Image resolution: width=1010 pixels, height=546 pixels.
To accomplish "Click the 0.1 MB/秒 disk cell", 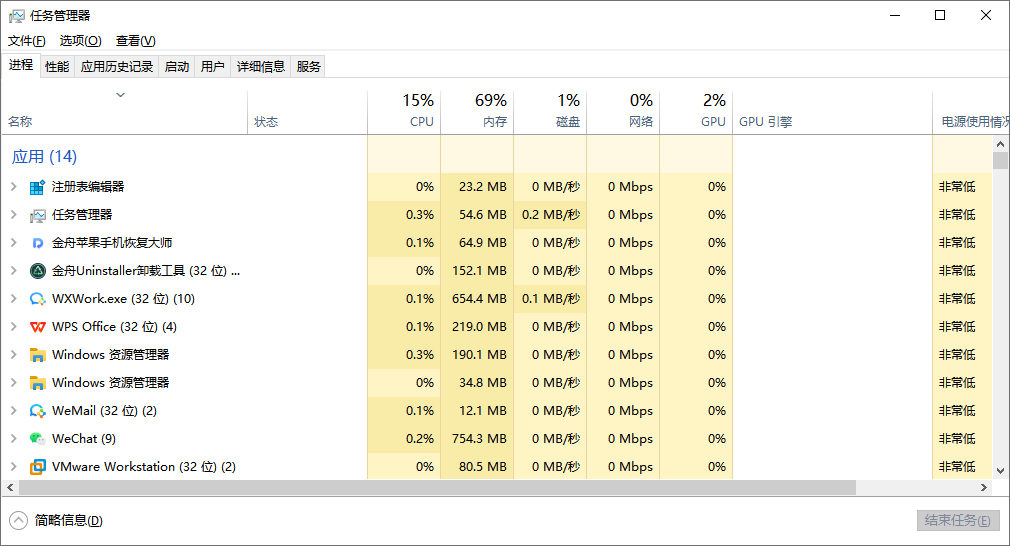I will pos(551,299).
